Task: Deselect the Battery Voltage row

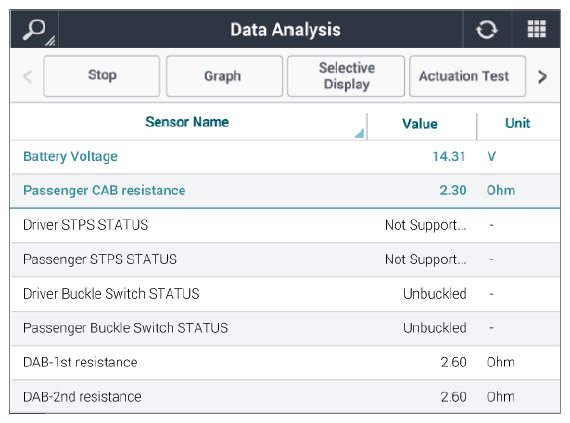Action: (x=285, y=157)
